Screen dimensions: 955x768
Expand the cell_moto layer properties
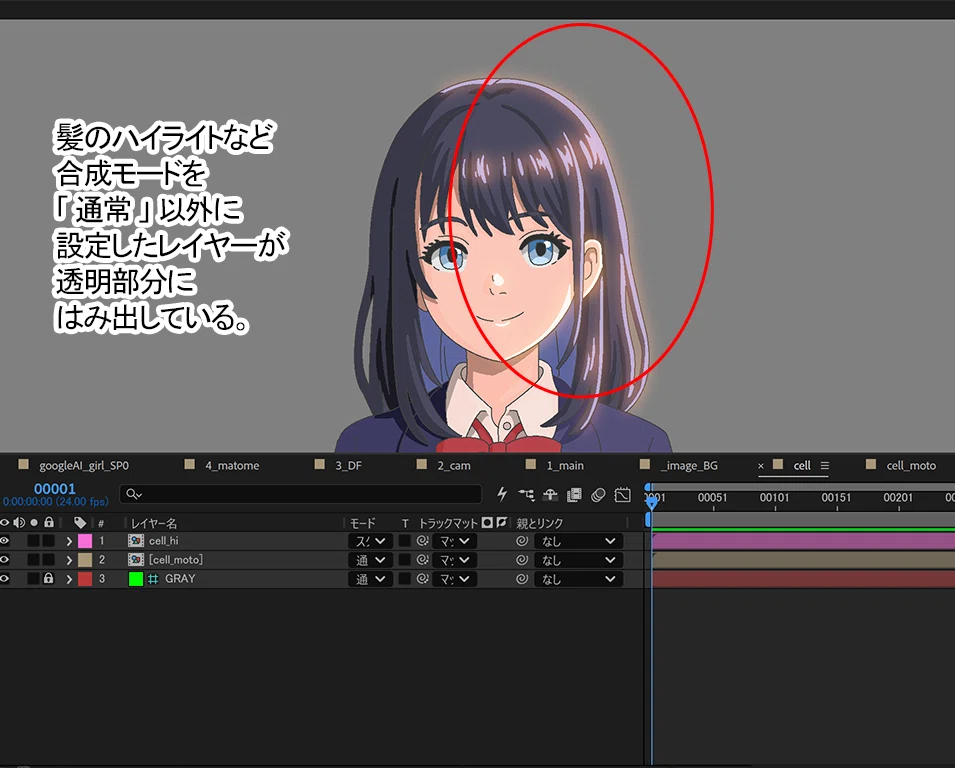click(x=69, y=560)
